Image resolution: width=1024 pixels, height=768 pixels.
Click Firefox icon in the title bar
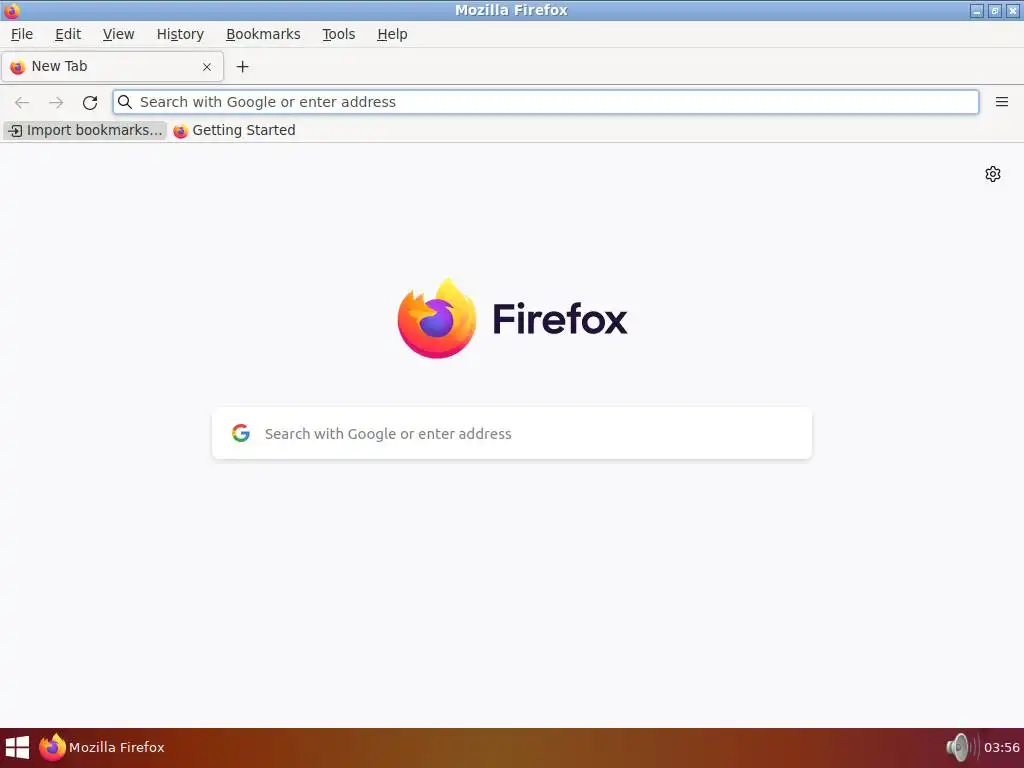12,10
